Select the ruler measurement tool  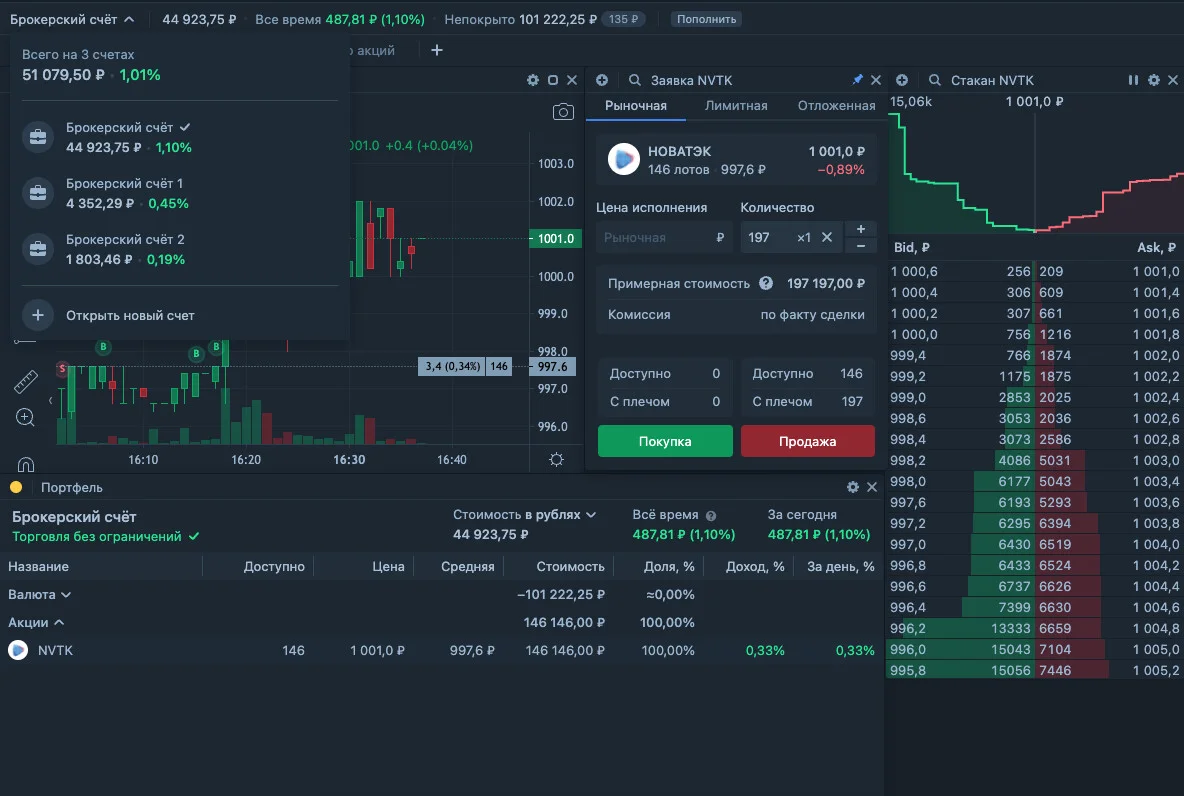(x=26, y=381)
